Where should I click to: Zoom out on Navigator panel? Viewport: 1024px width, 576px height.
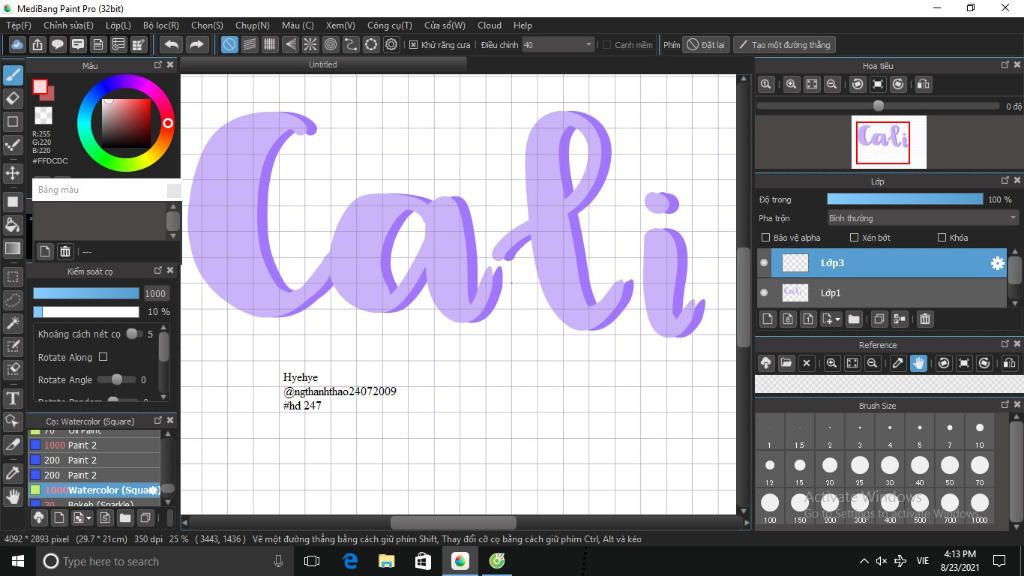tap(831, 84)
